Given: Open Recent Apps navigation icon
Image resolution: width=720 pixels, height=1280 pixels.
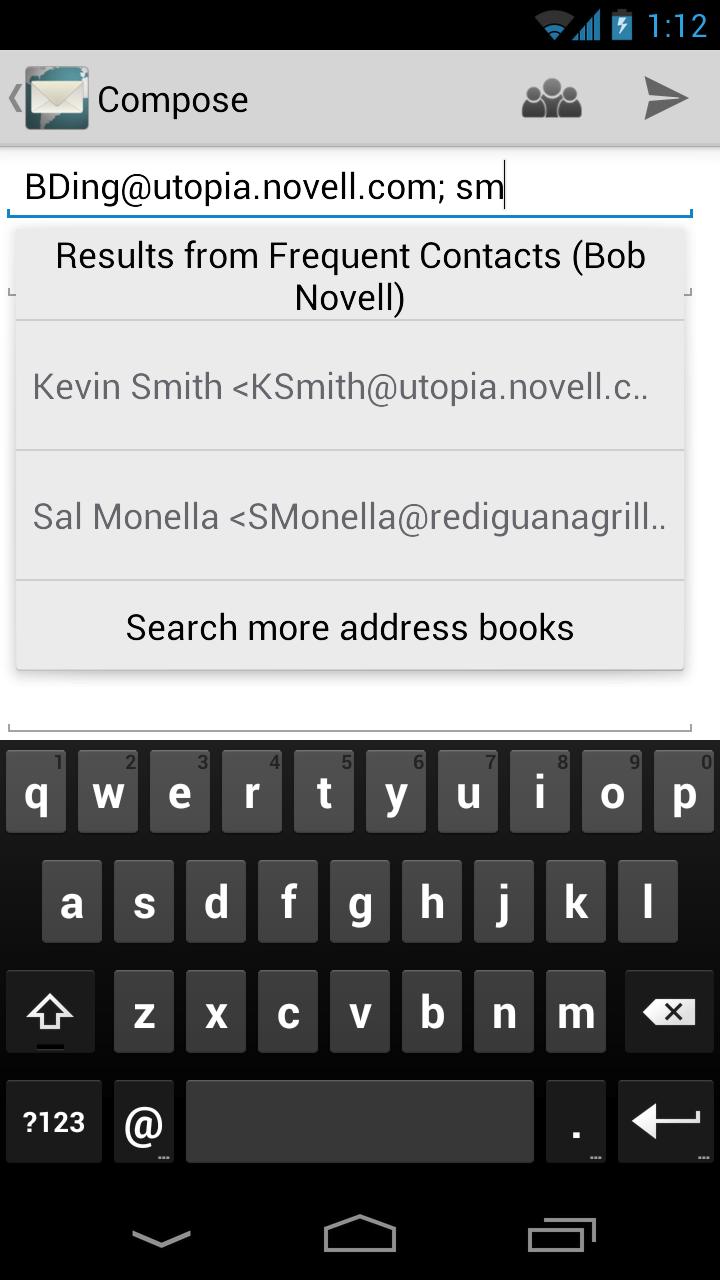Looking at the screenshot, I should (562, 1235).
